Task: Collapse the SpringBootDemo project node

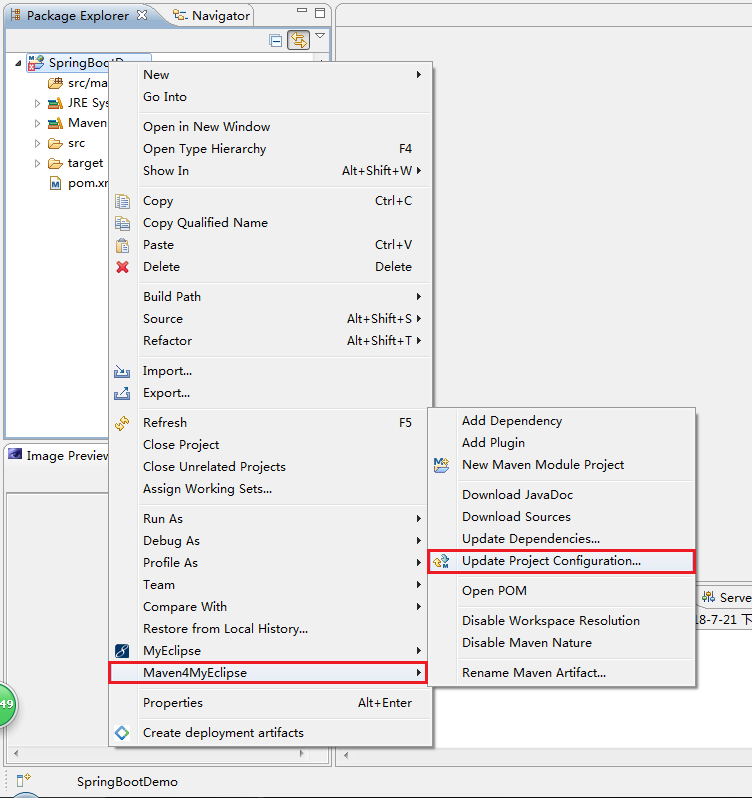Action: (x=20, y=63)
